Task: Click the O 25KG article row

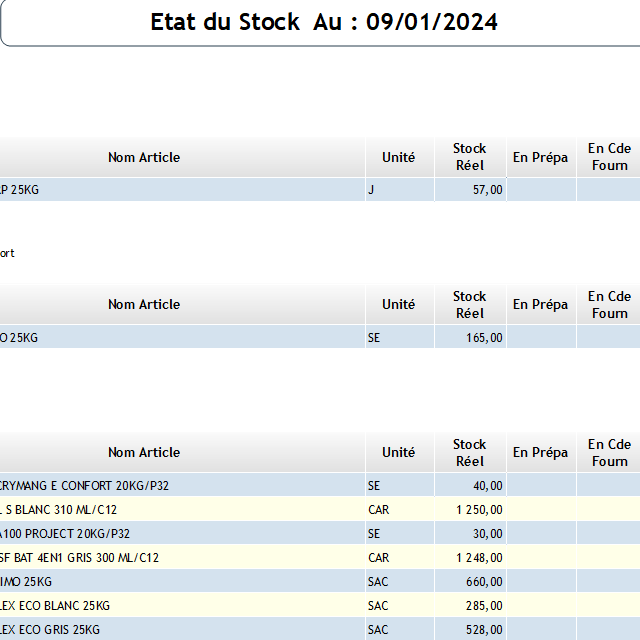Action: [19, 338]
